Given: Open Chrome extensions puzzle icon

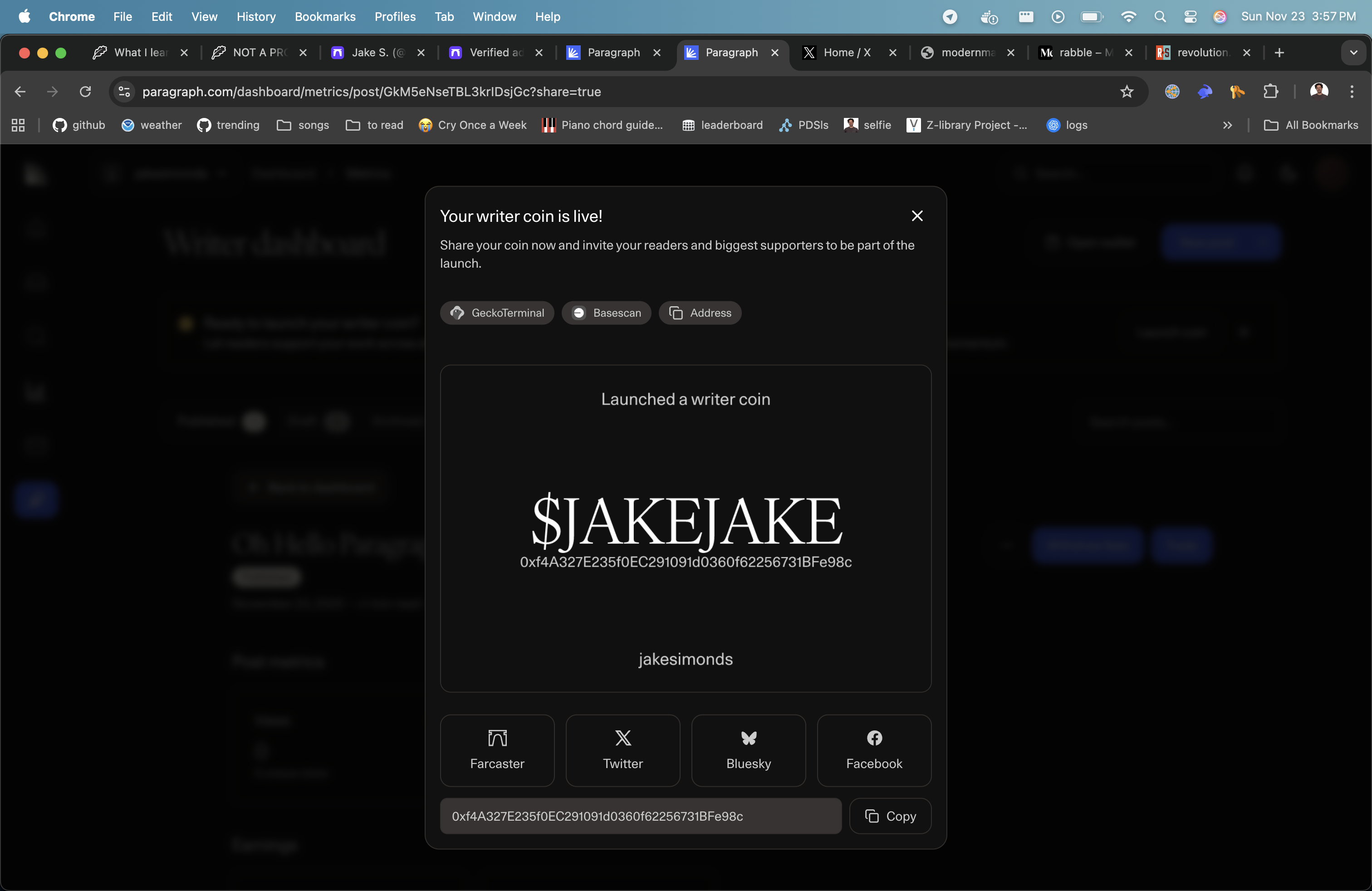Looking at the screenshot, I should (x=1270, y=92).
